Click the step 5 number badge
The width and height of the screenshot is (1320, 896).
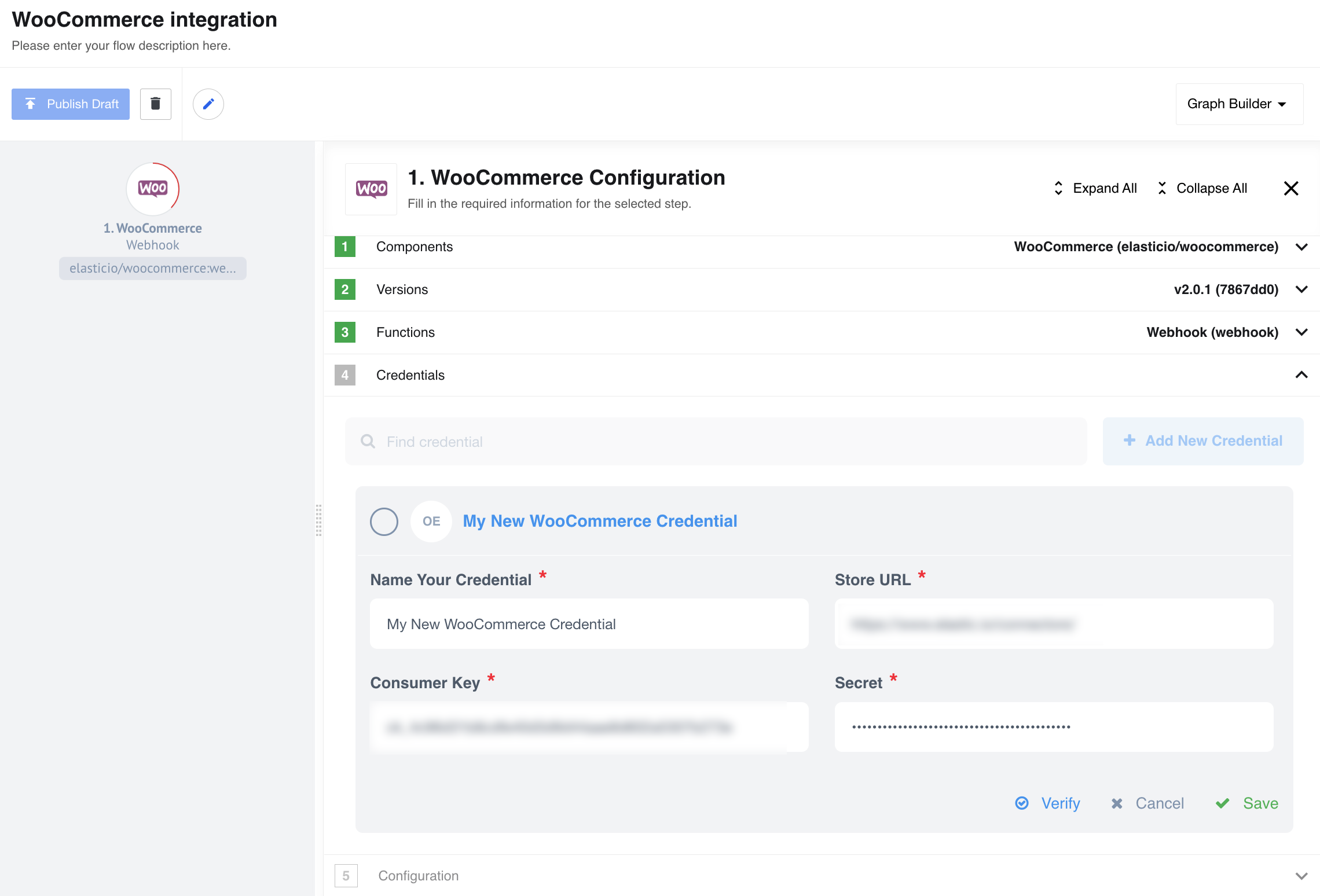coord(346,876)
